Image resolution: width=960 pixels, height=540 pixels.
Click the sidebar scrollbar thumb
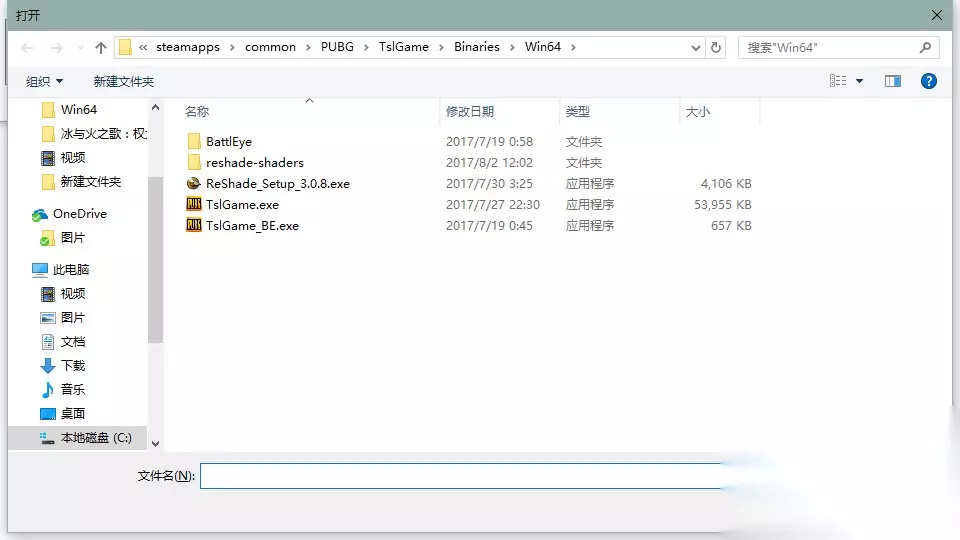tap(156, 260)
